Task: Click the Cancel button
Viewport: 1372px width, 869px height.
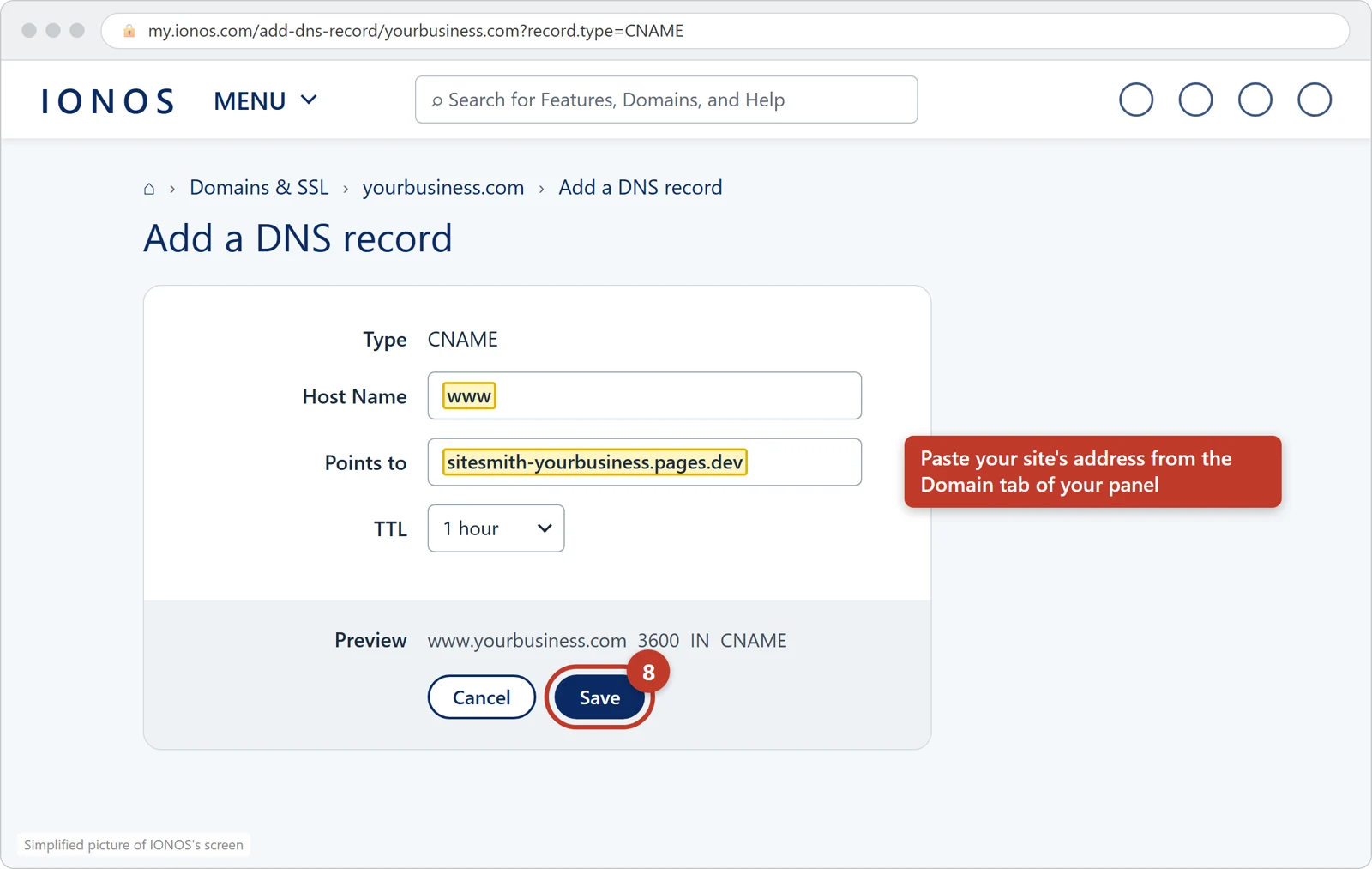Action: coord(481,697)
